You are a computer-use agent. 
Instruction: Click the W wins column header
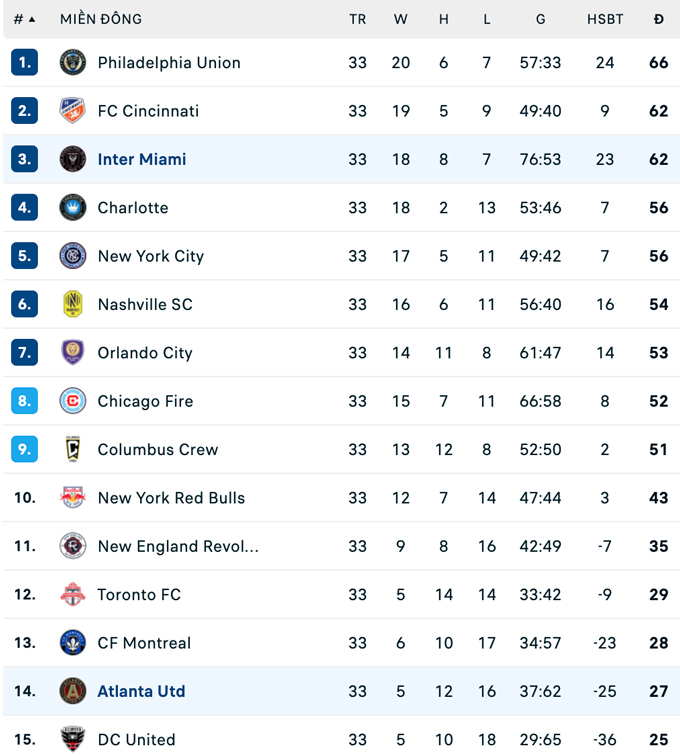pyautogui.click(x=401, y=19)
